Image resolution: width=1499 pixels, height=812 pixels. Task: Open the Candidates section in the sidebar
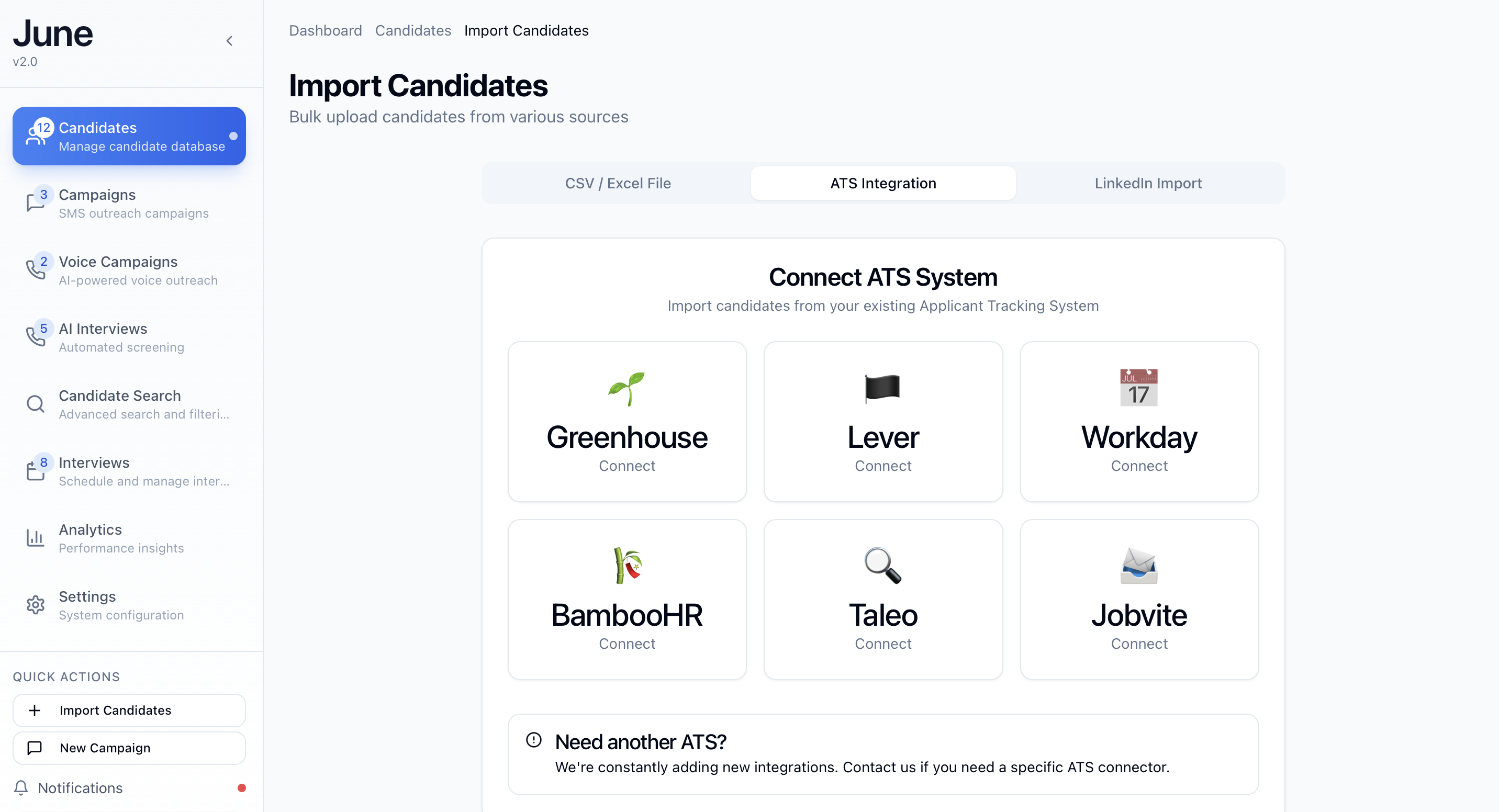tap(129, 136)
